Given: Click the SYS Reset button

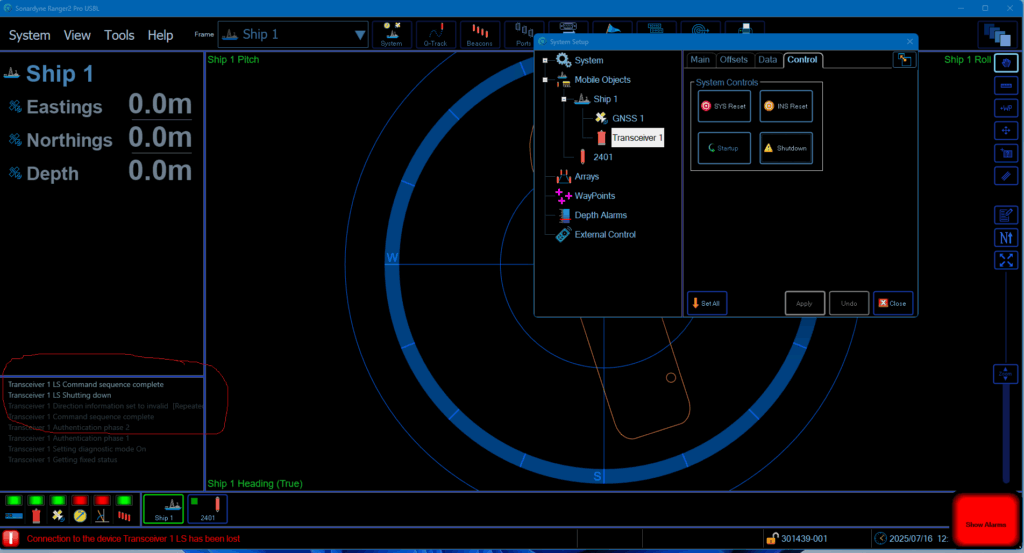Looking at the screenshot, I should (x=724, y=106).
